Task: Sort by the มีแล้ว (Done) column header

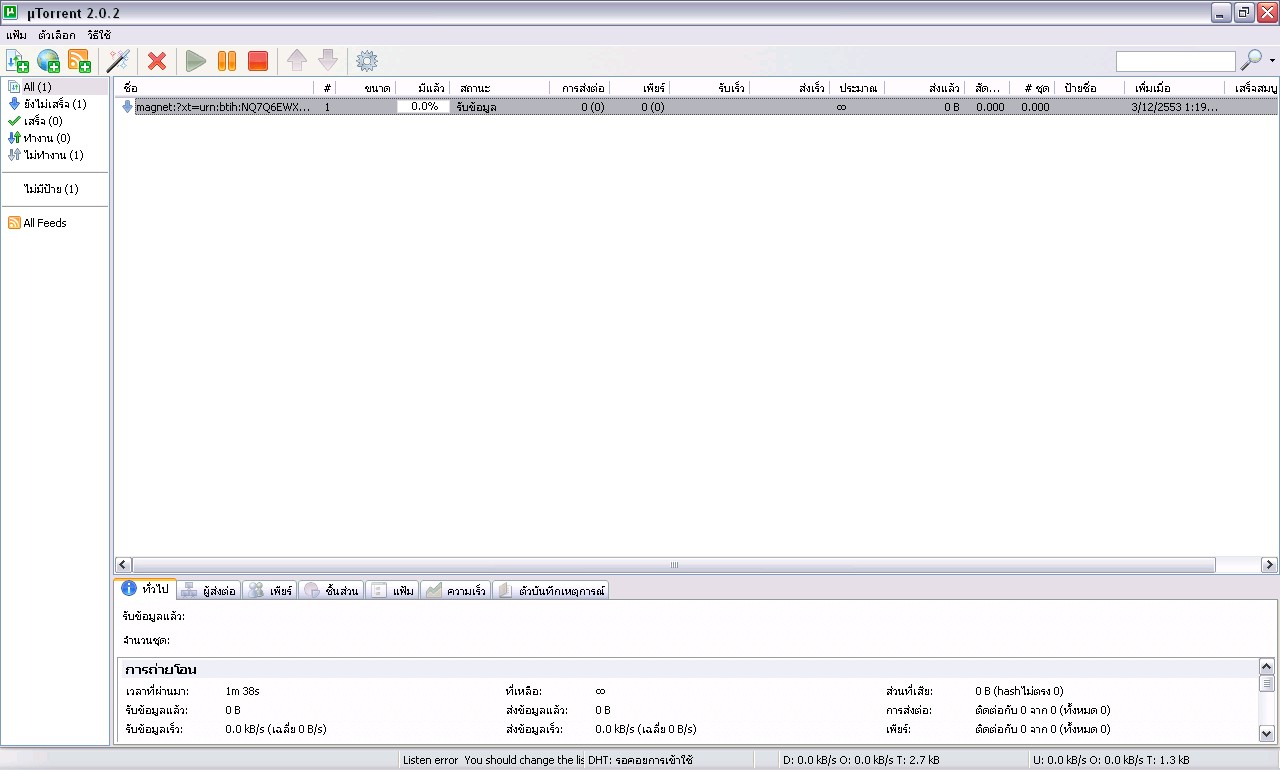Action: (x=422, y=88)
